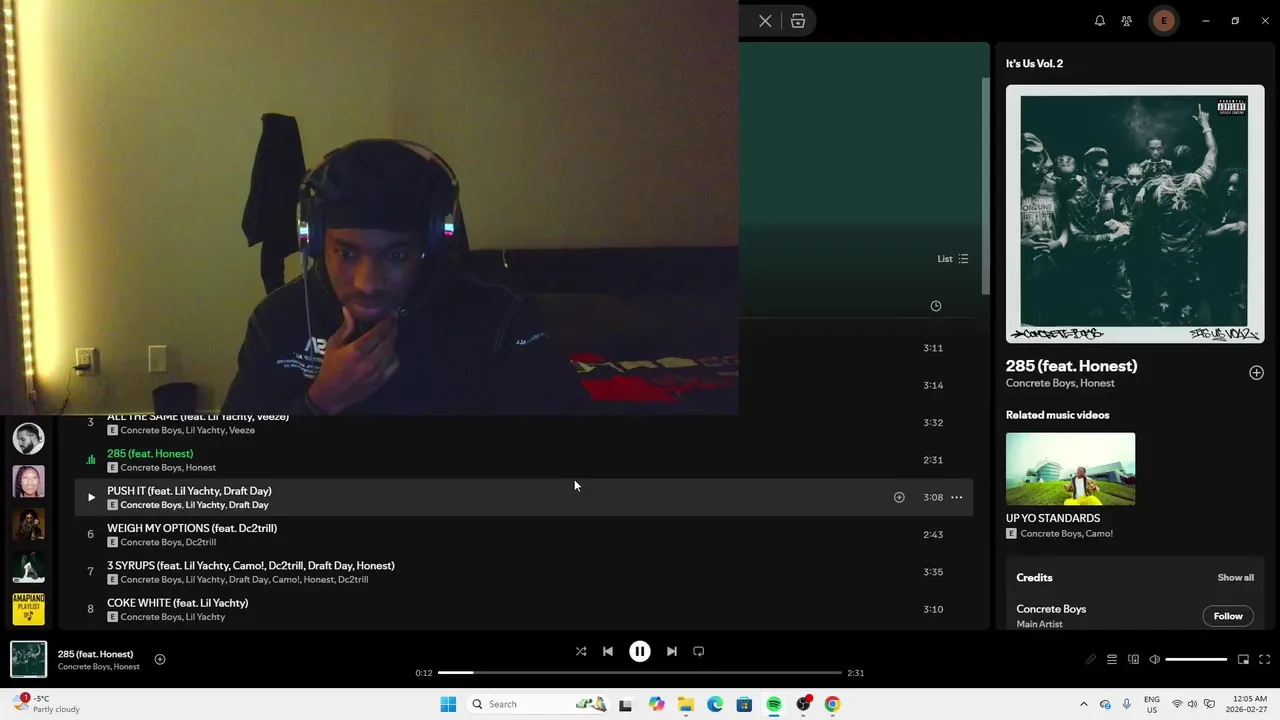
Task: Open the UP YO STANDARDS video thumbnail
Action: pyautogui.click(x=1070, y=469)
